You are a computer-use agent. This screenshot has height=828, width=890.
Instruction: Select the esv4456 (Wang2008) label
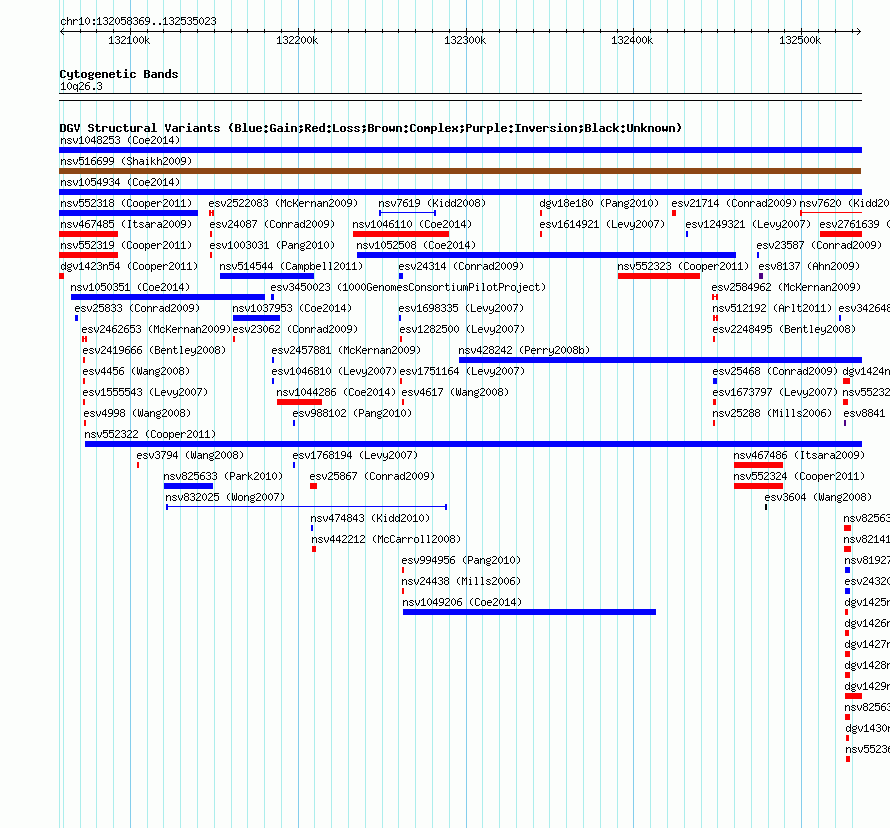tap(136, 371)
